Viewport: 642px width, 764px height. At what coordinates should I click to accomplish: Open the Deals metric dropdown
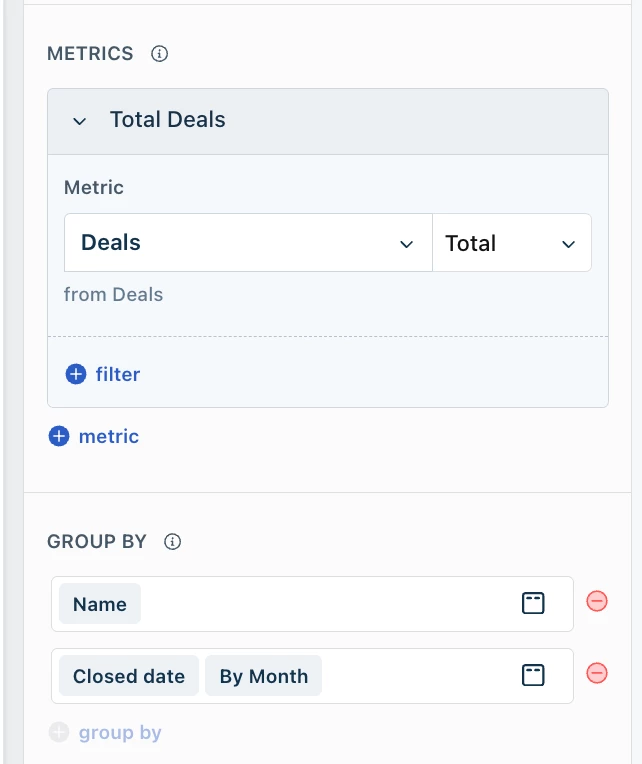coord(248,243)
